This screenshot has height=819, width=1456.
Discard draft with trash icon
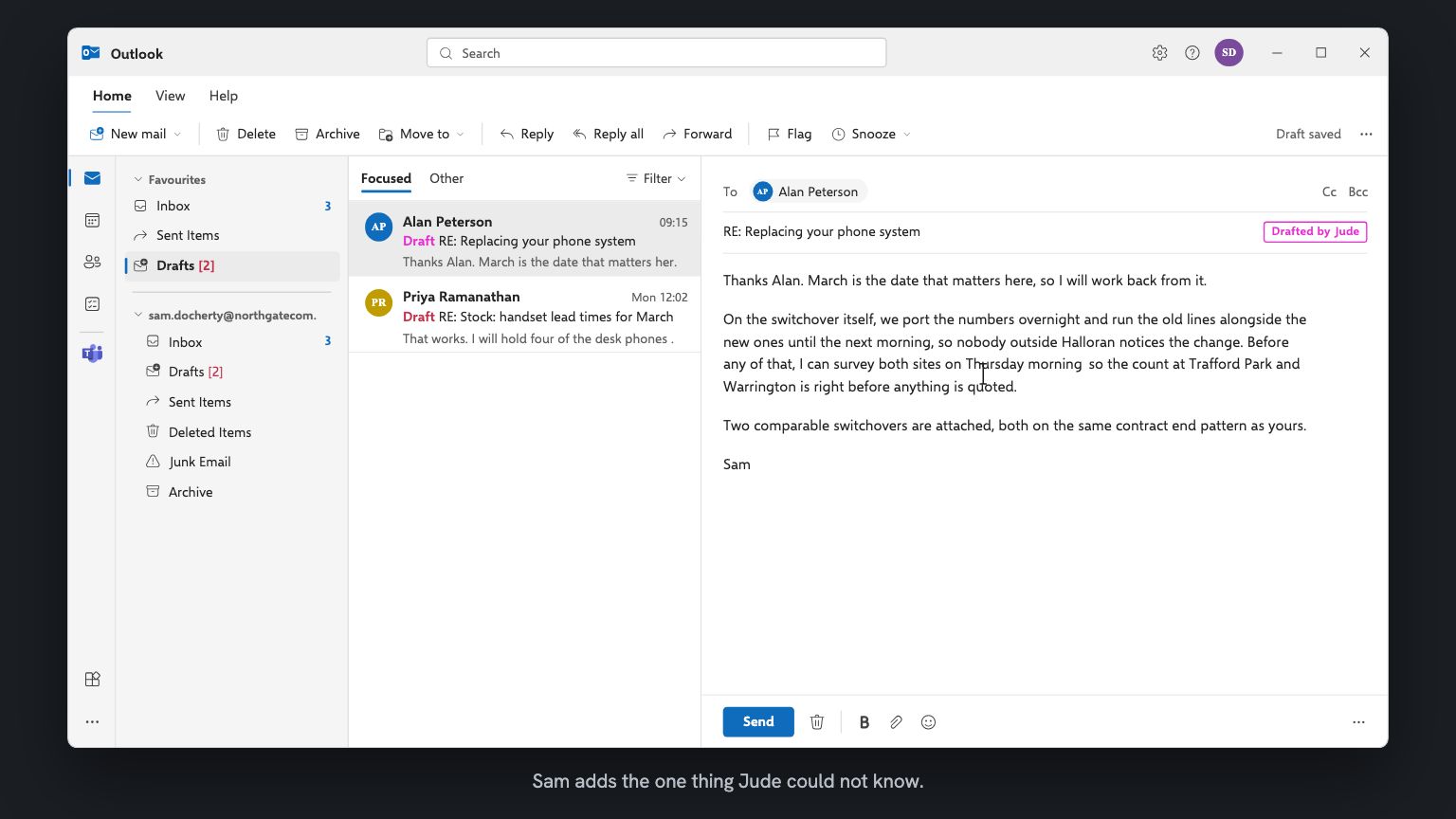[x=816, y=722]
